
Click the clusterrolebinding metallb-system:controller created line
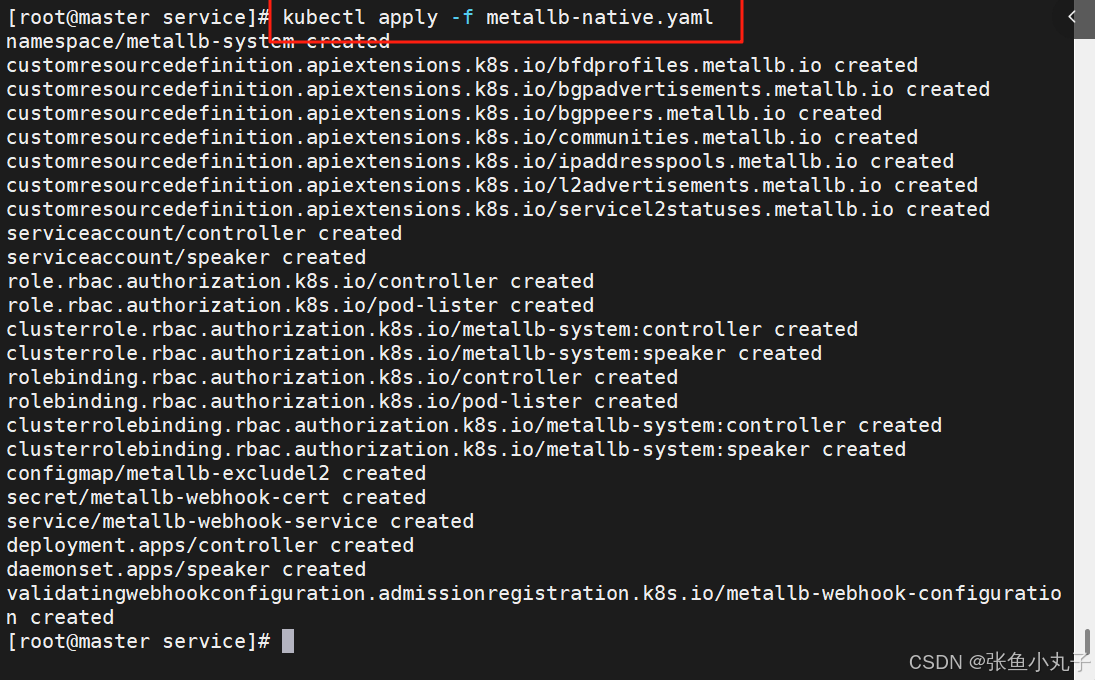[x=474, y=424]
